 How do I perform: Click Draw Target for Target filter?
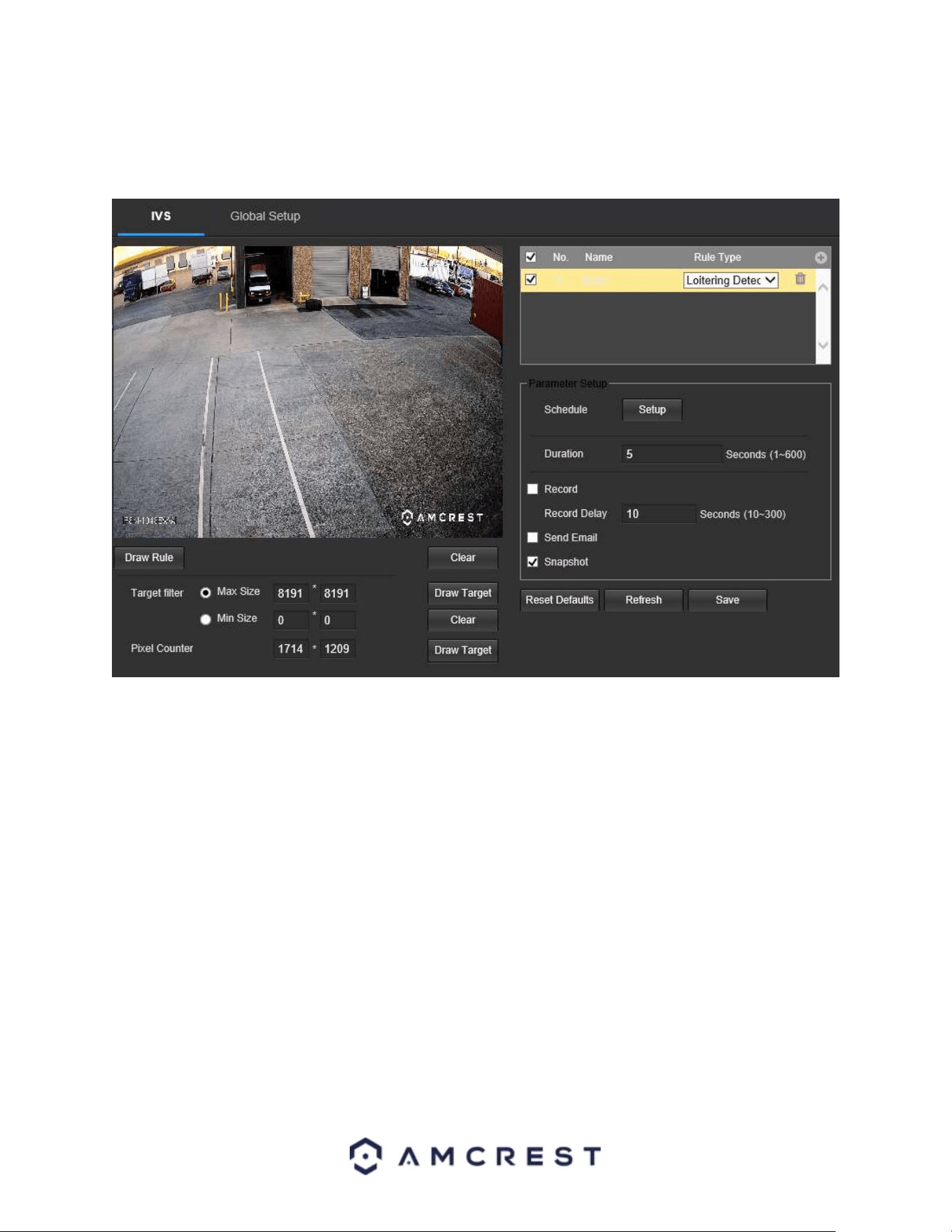pyautogui.click(x=463, y=593)
